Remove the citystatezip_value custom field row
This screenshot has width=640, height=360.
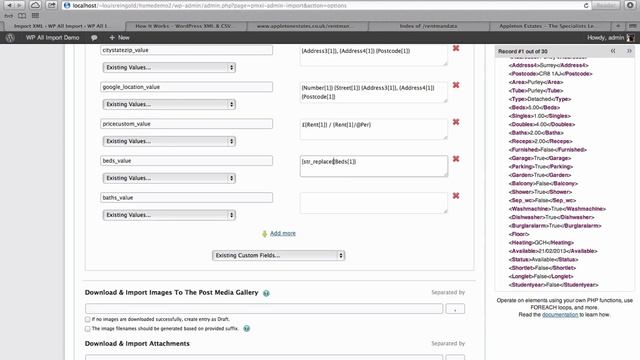pos(456,48)
